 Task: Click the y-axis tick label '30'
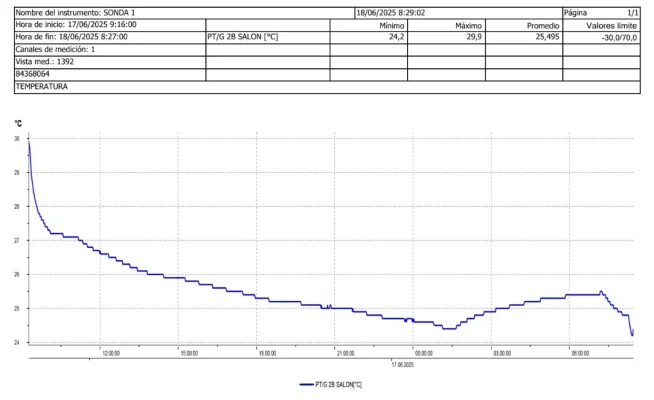(17, 138)
